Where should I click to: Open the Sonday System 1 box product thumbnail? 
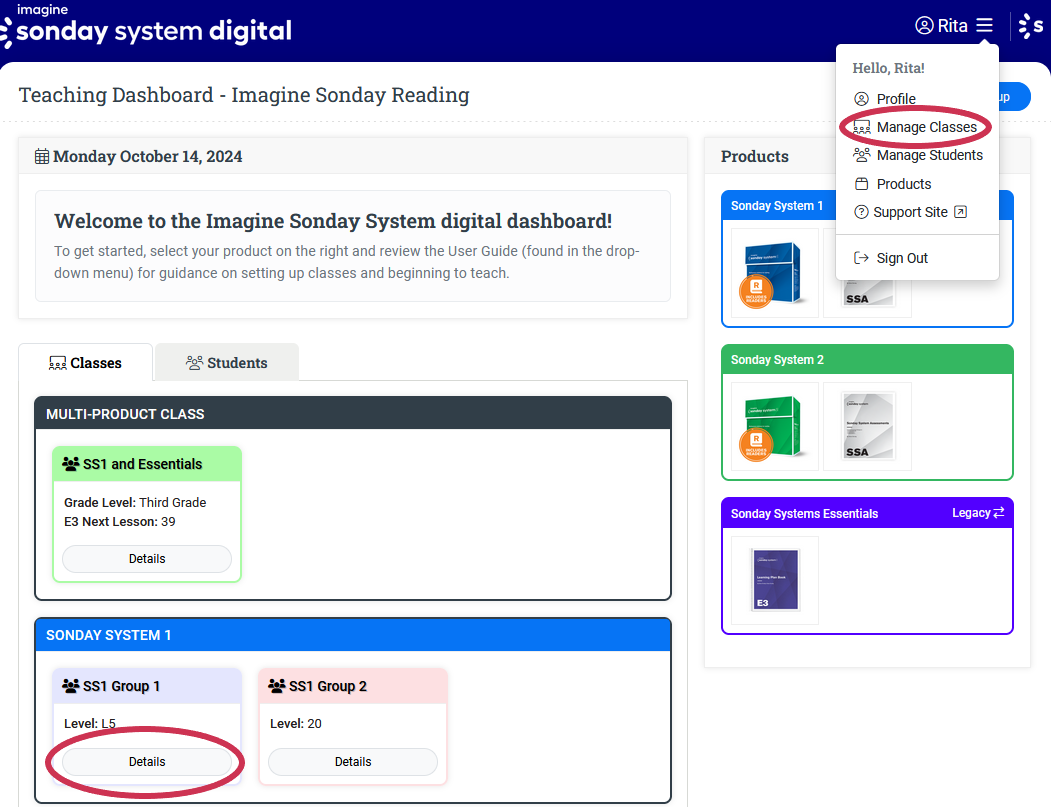coord(774,273)
